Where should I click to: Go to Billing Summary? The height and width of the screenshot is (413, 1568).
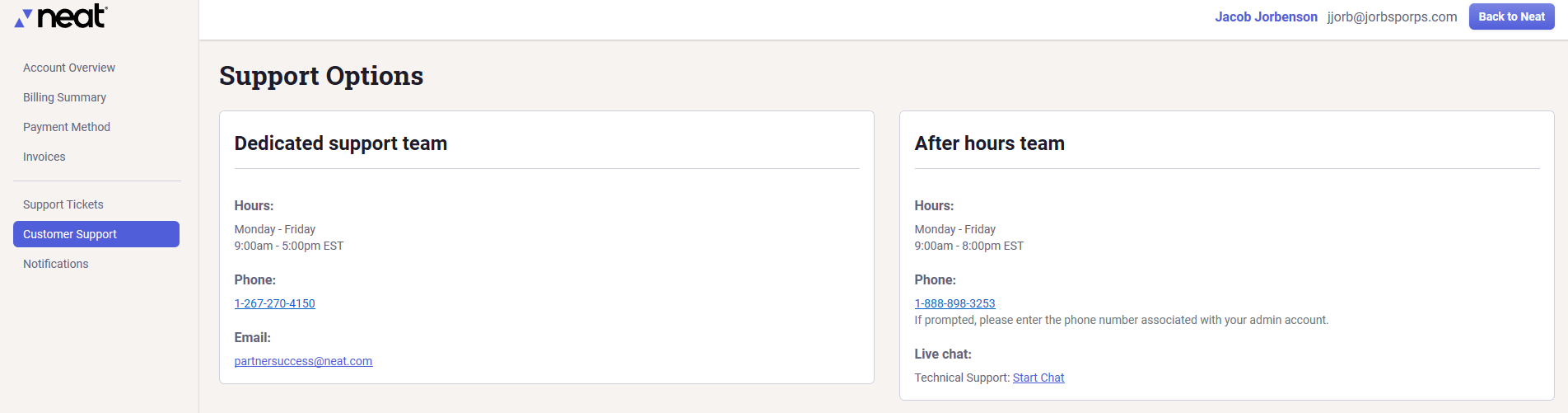point(64,97)
